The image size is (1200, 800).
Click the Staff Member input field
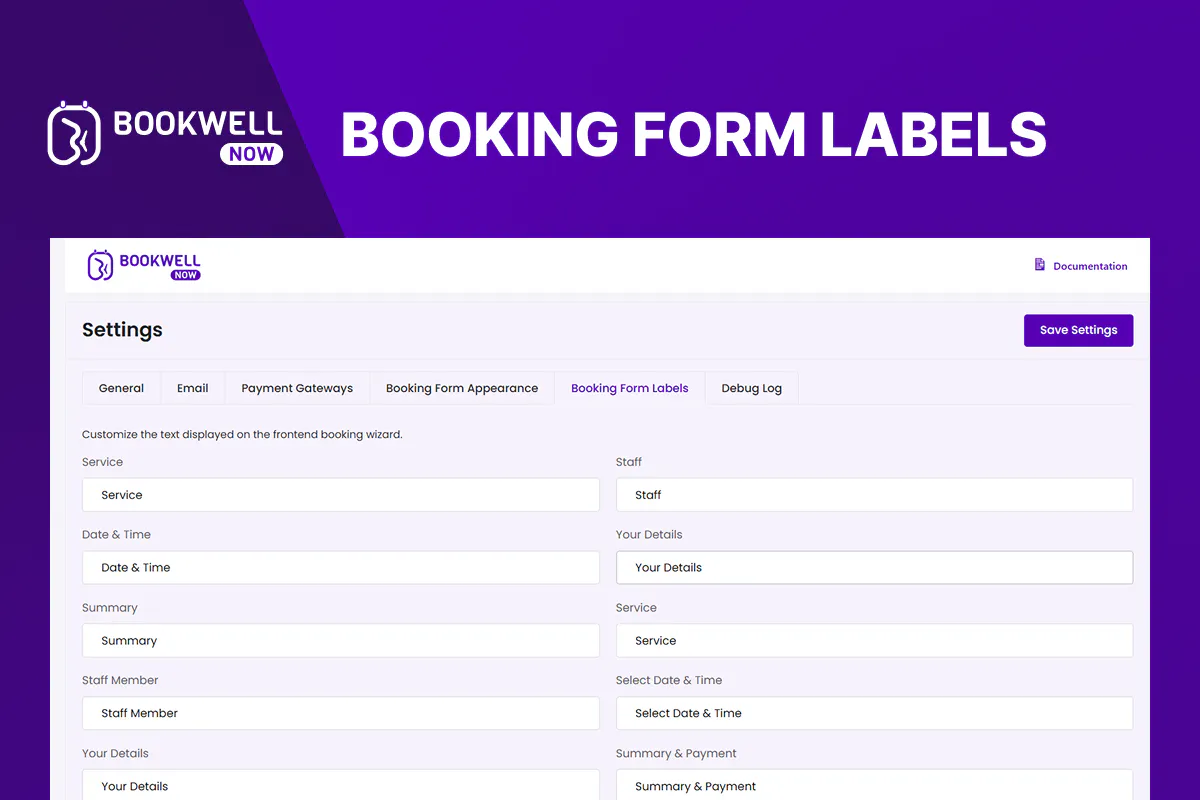point(341,714)
